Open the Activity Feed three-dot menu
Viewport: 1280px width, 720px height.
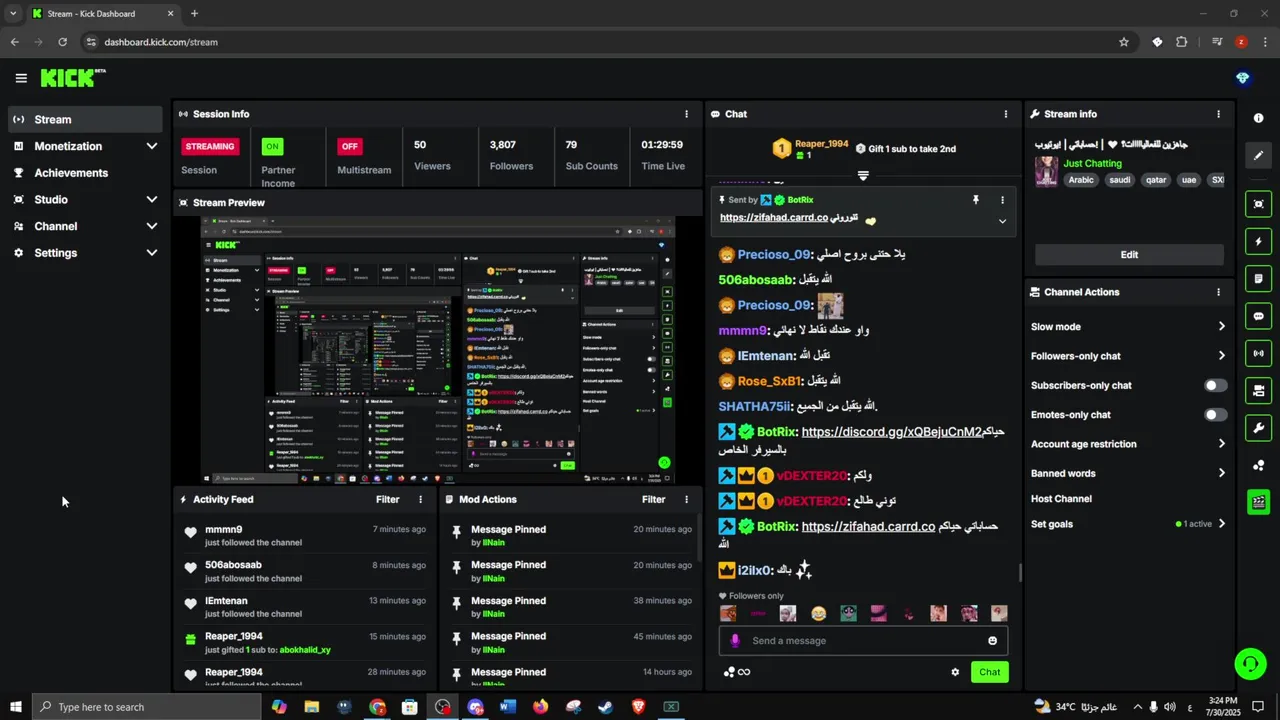click(x=420, y=499)
